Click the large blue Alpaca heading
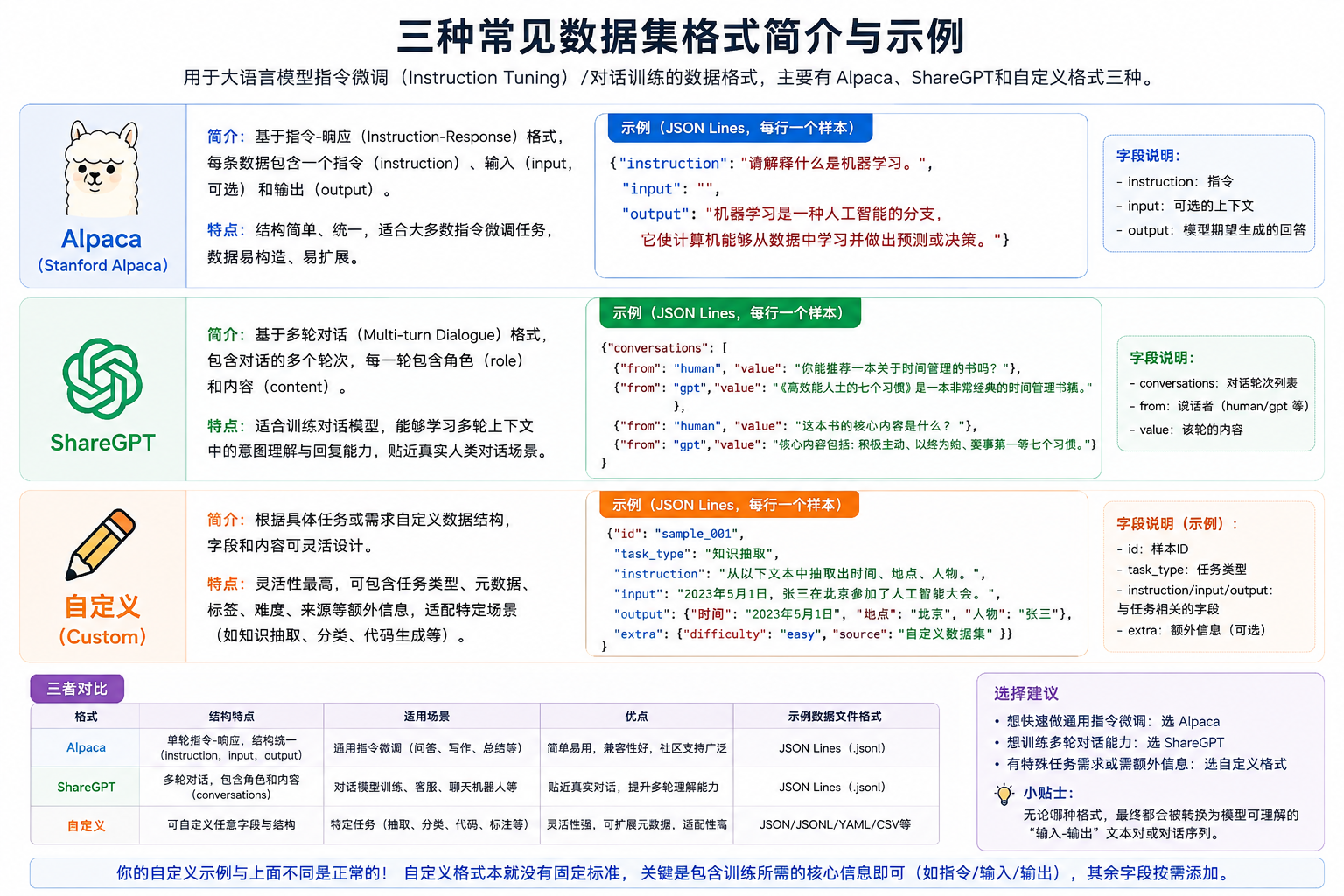This screenshot has height=896, width=1344. point(101,239)
